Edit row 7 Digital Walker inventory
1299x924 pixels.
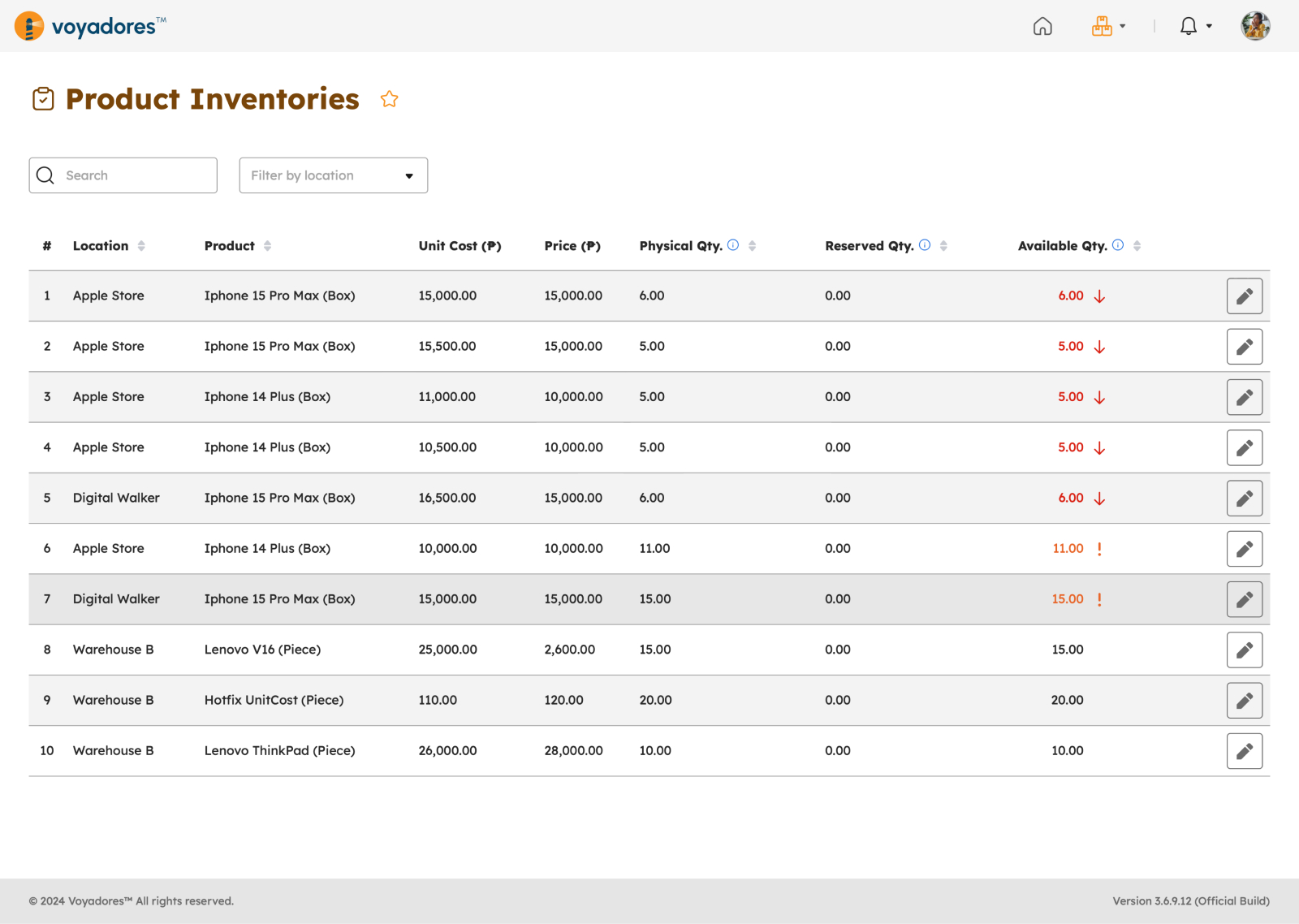pyautogui.click(x=1245, y=599)
